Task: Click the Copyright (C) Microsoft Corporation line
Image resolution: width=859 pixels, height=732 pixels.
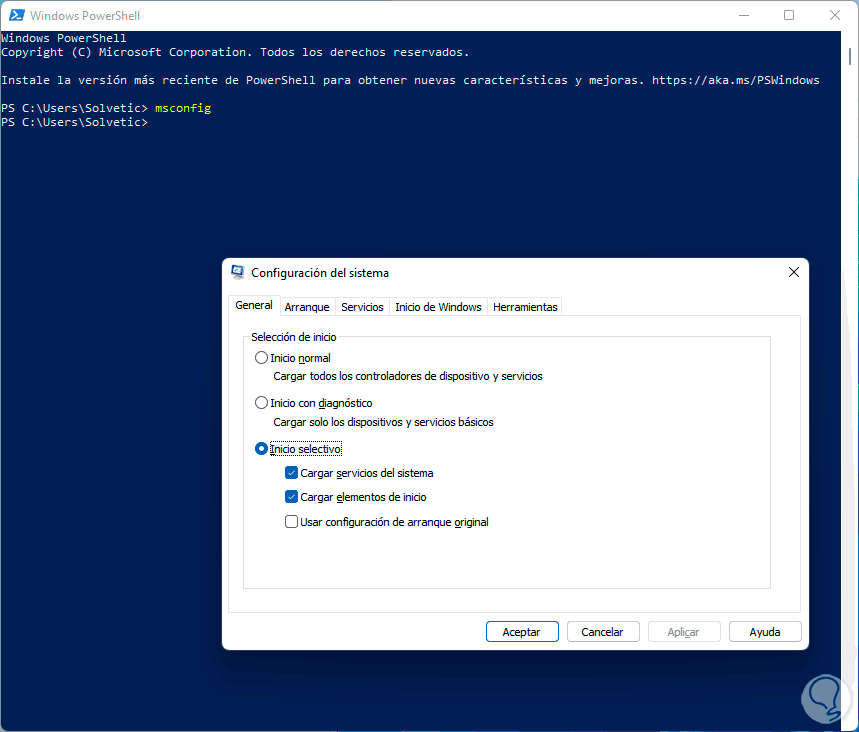Action: [x=235, y=52]
